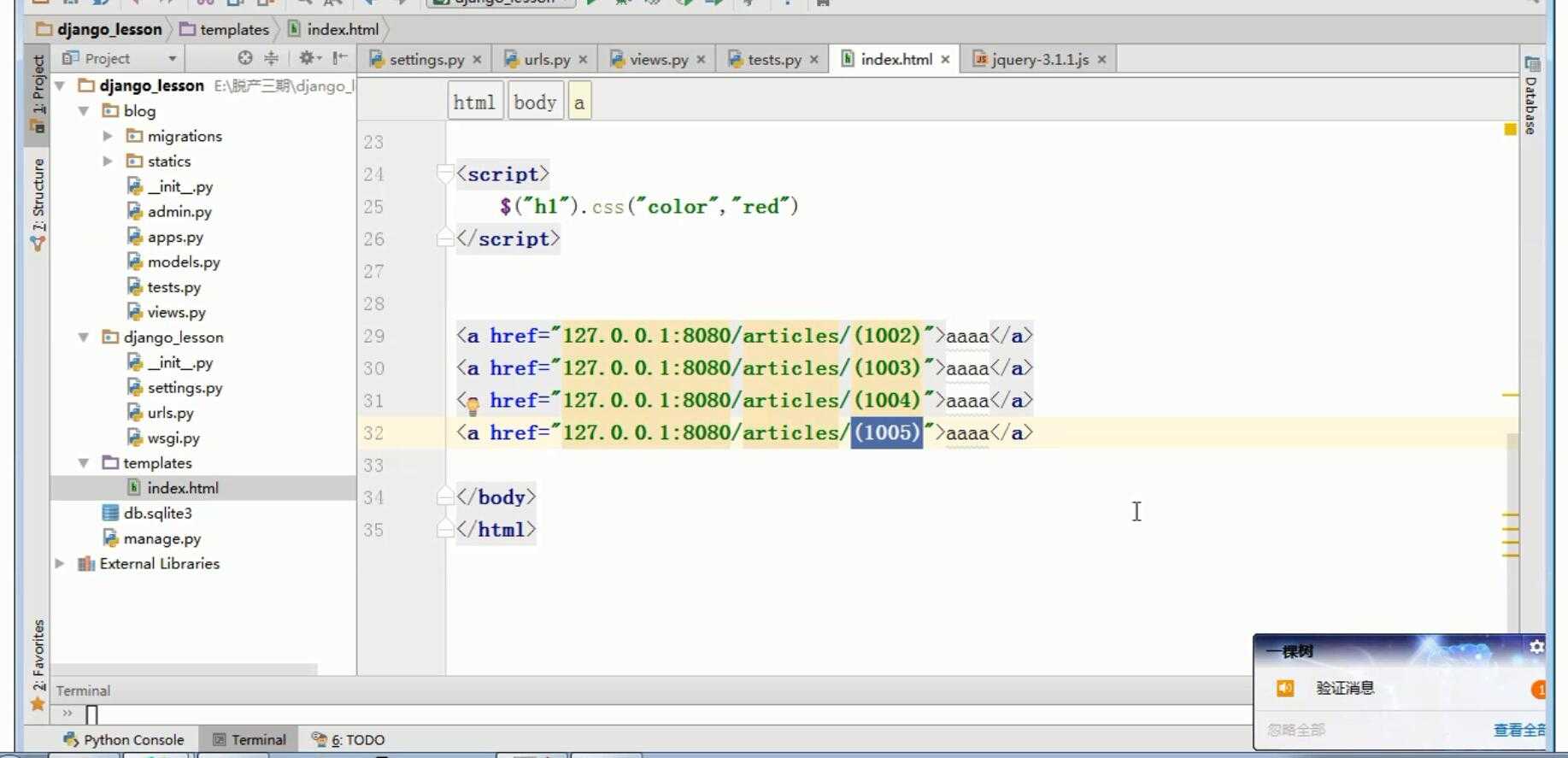
Task: Expand the migrations folder
Action: click(108, 136)
